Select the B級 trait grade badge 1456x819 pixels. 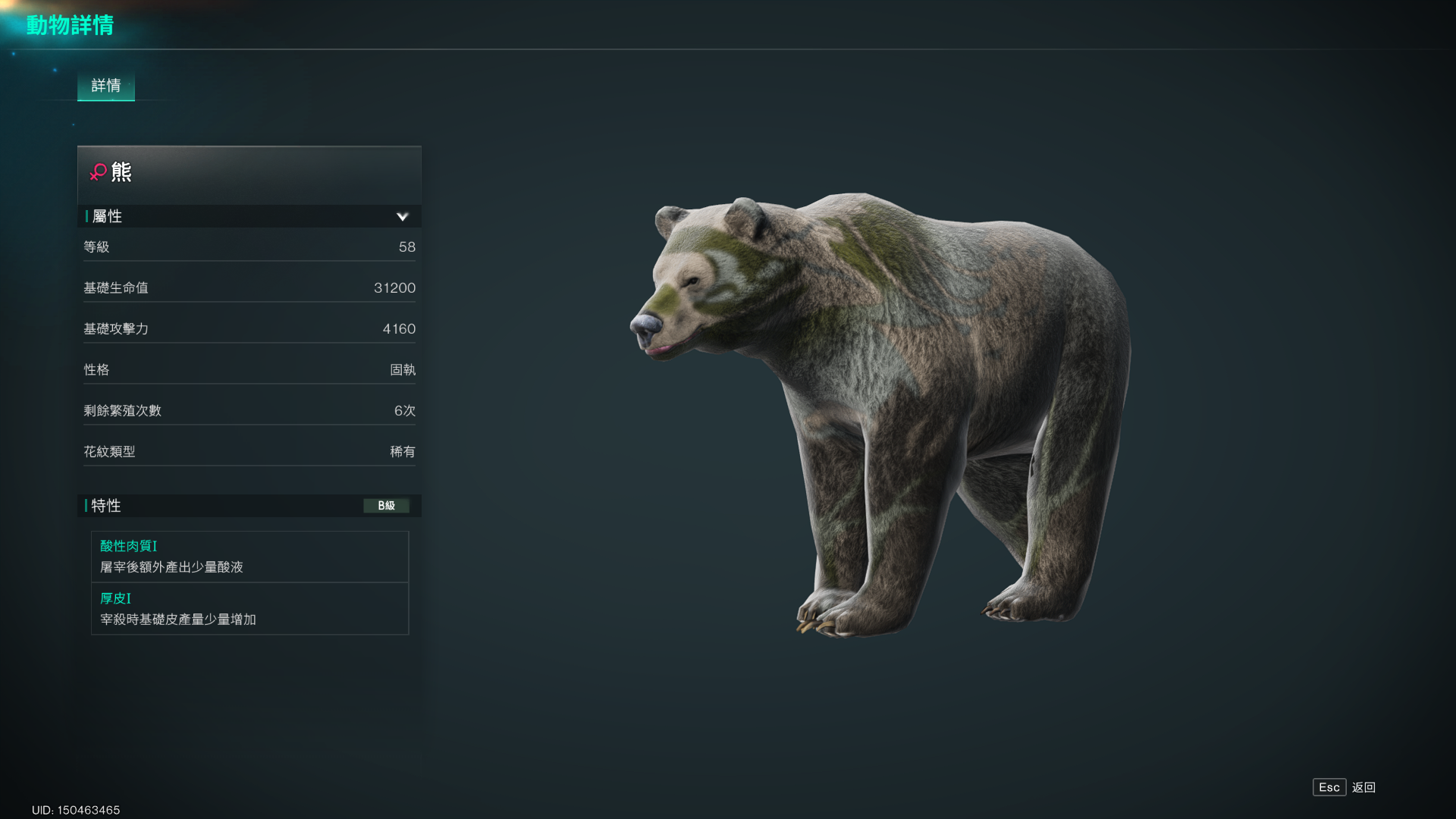(386, 506)
